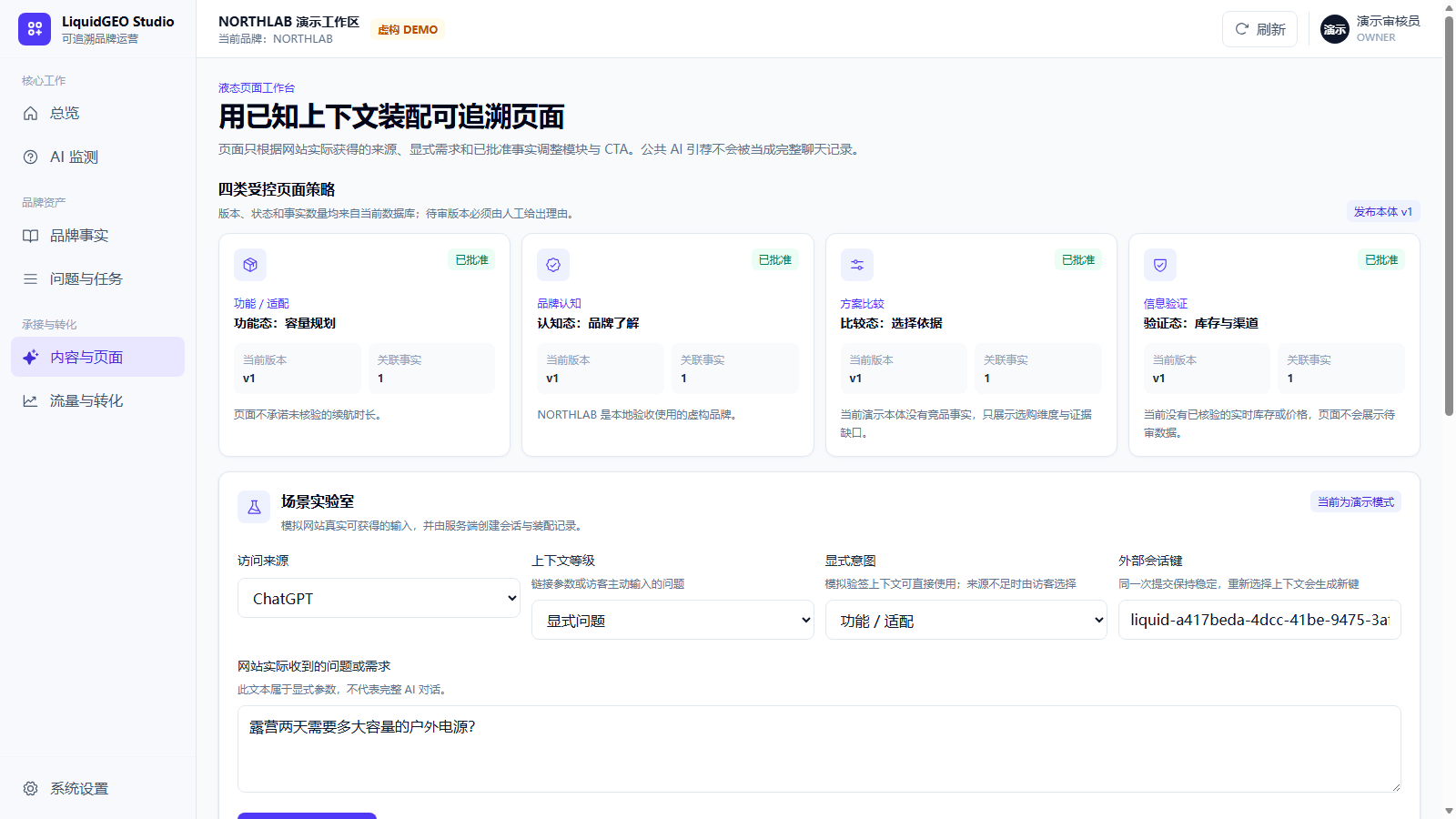This screenshot has height=819, width=1456.
Task: Click the 系统设置 gear icon
Action: pos(30,789)
